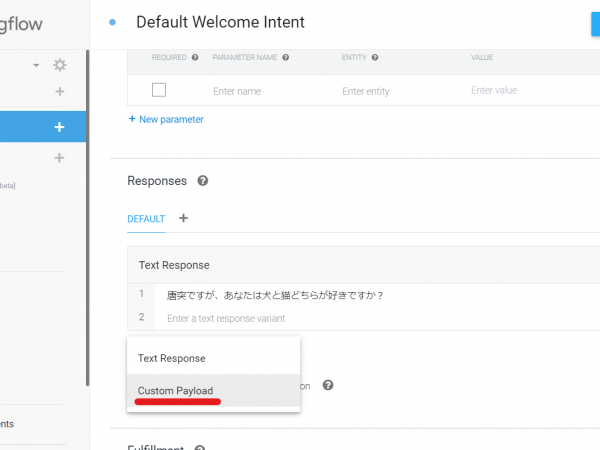Click the plus icon in the highlighted sidebar row
The width and height of the screenshot is (600, 450).
click(x=59, y=127)
